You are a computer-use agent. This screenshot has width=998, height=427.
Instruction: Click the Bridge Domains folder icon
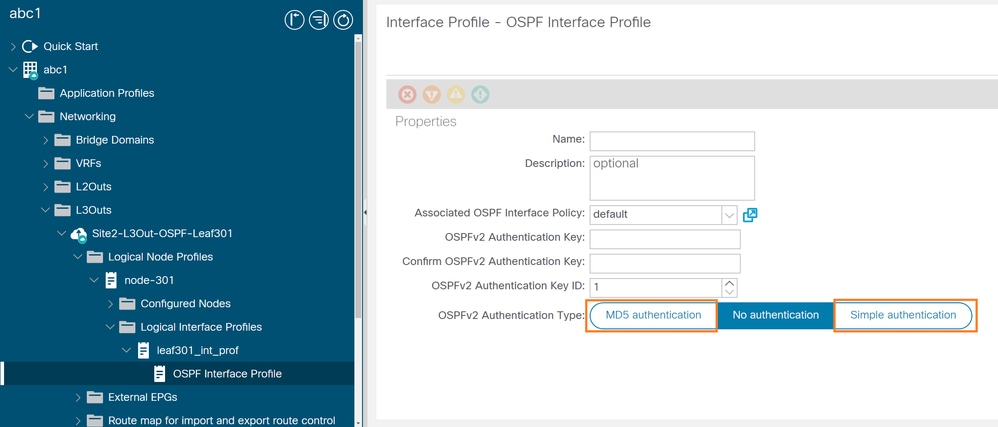click(62, 140)
